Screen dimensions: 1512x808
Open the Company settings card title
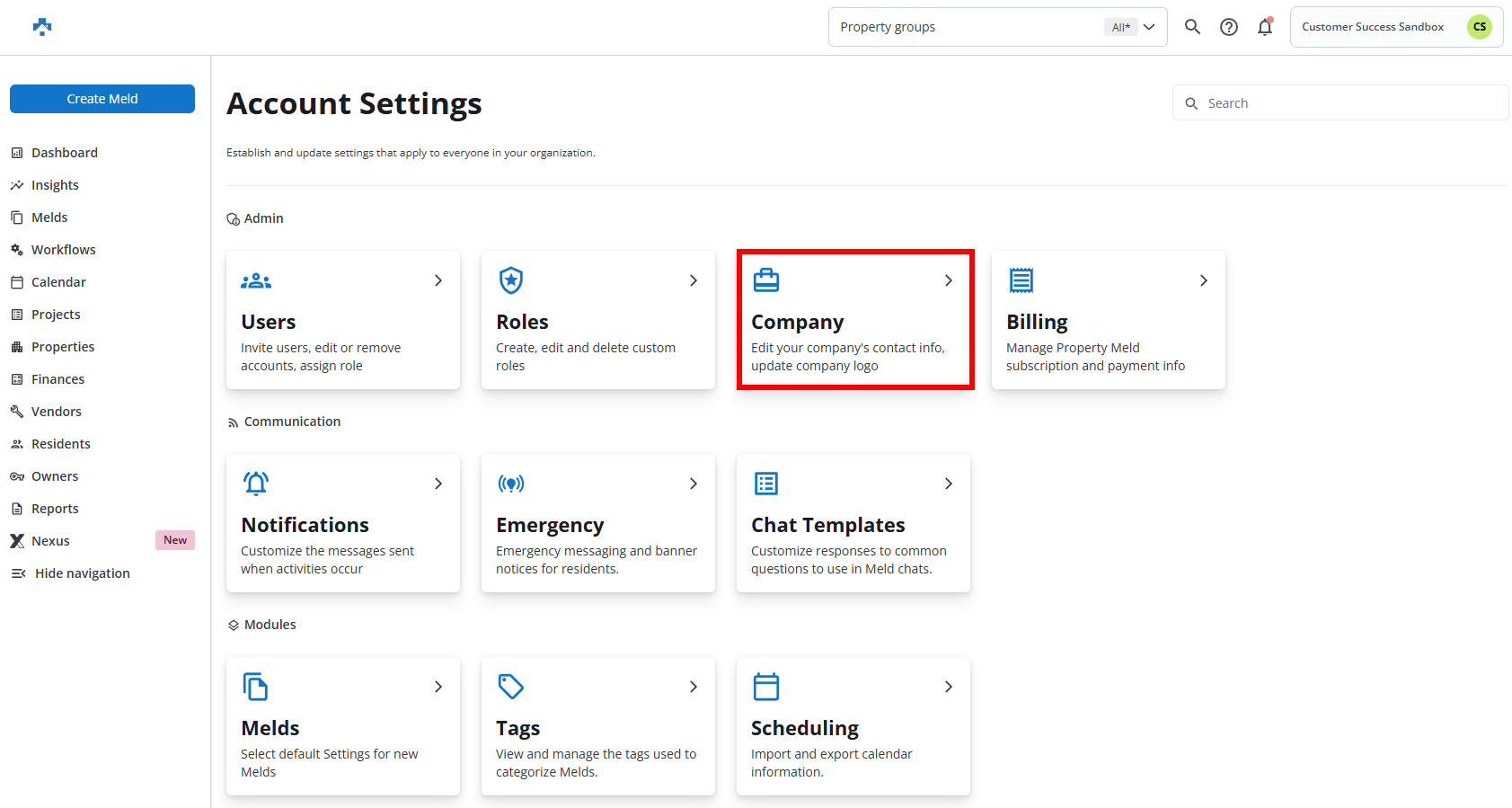click(797, 322)
